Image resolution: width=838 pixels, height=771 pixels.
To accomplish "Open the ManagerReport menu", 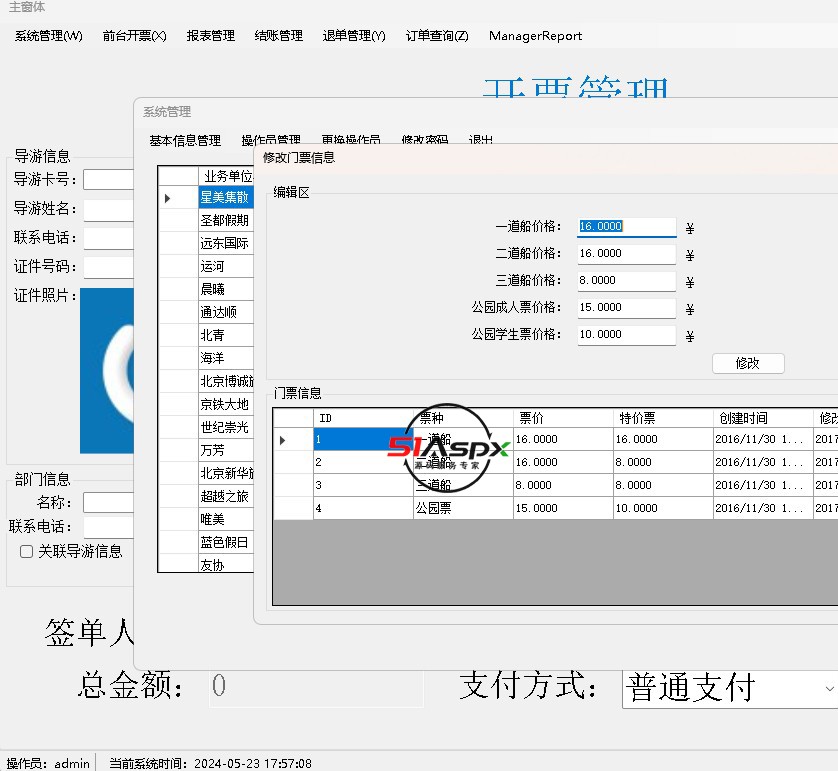I will point(535,36).
